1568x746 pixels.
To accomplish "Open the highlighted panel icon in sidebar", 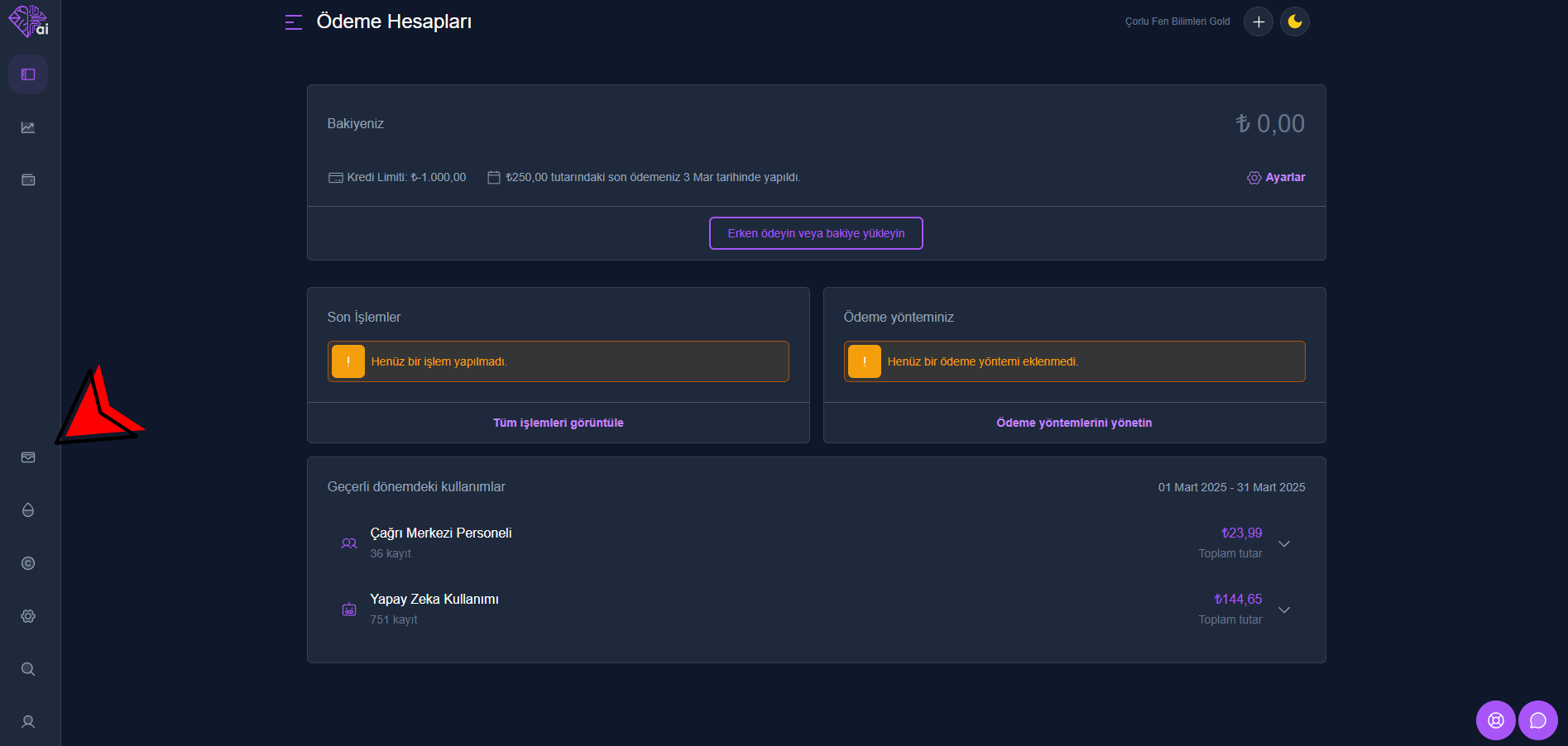I will click(28, 74).
